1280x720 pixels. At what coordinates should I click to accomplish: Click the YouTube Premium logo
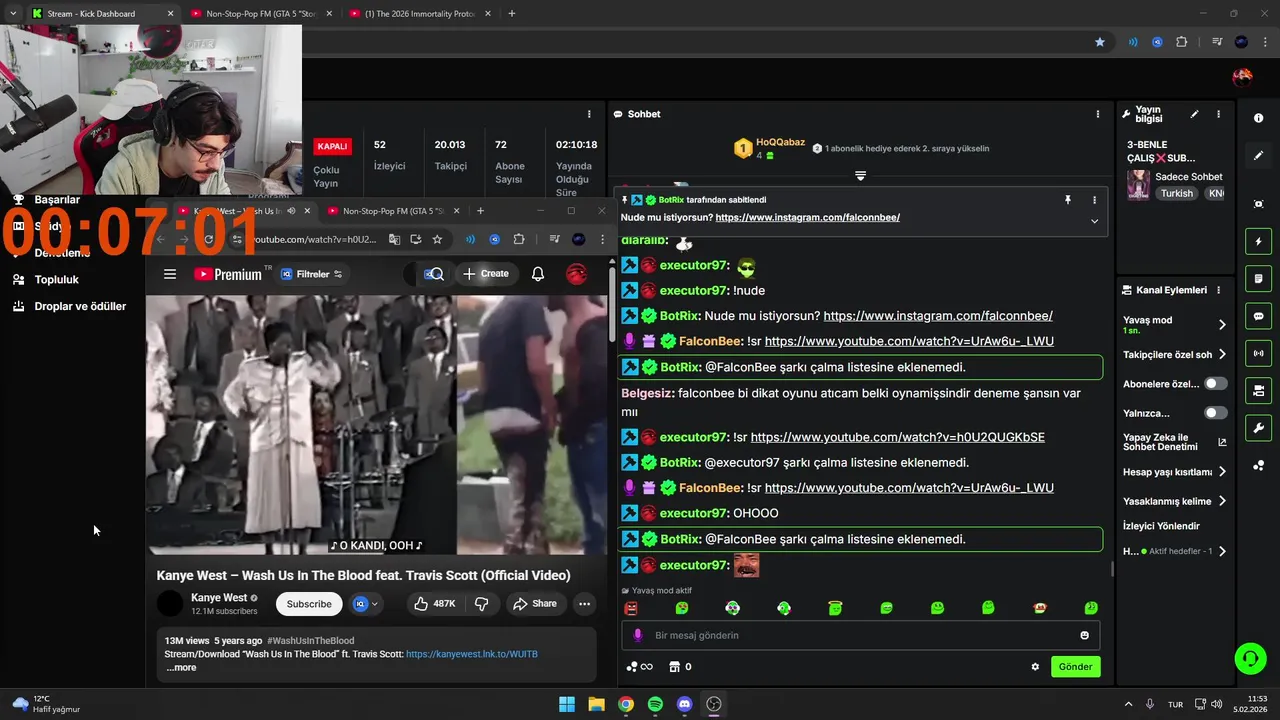click(227, 274)
